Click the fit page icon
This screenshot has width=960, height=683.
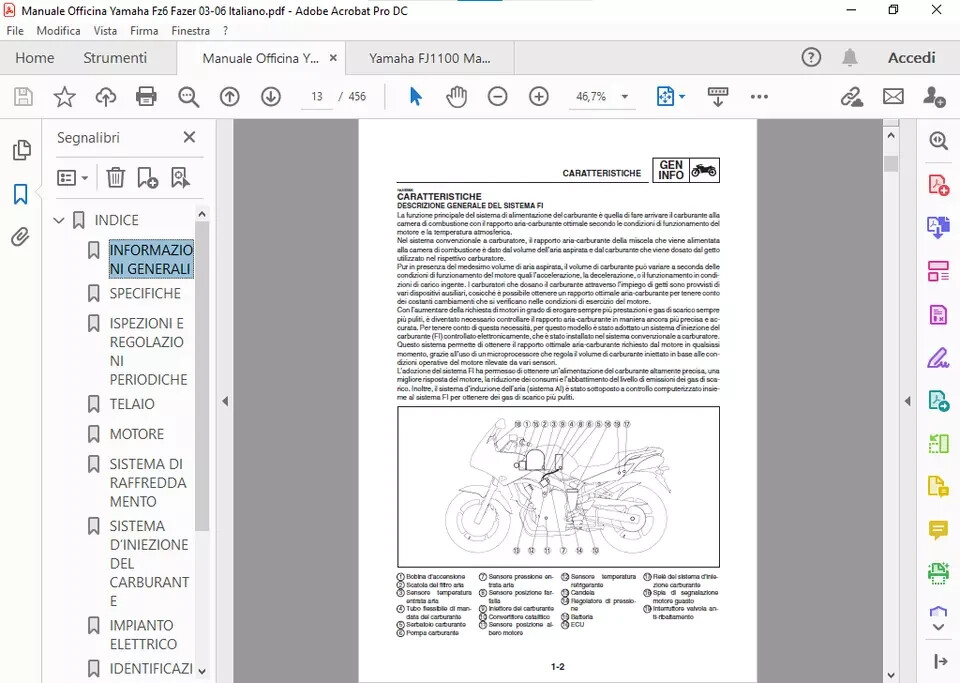coord(666,97)
